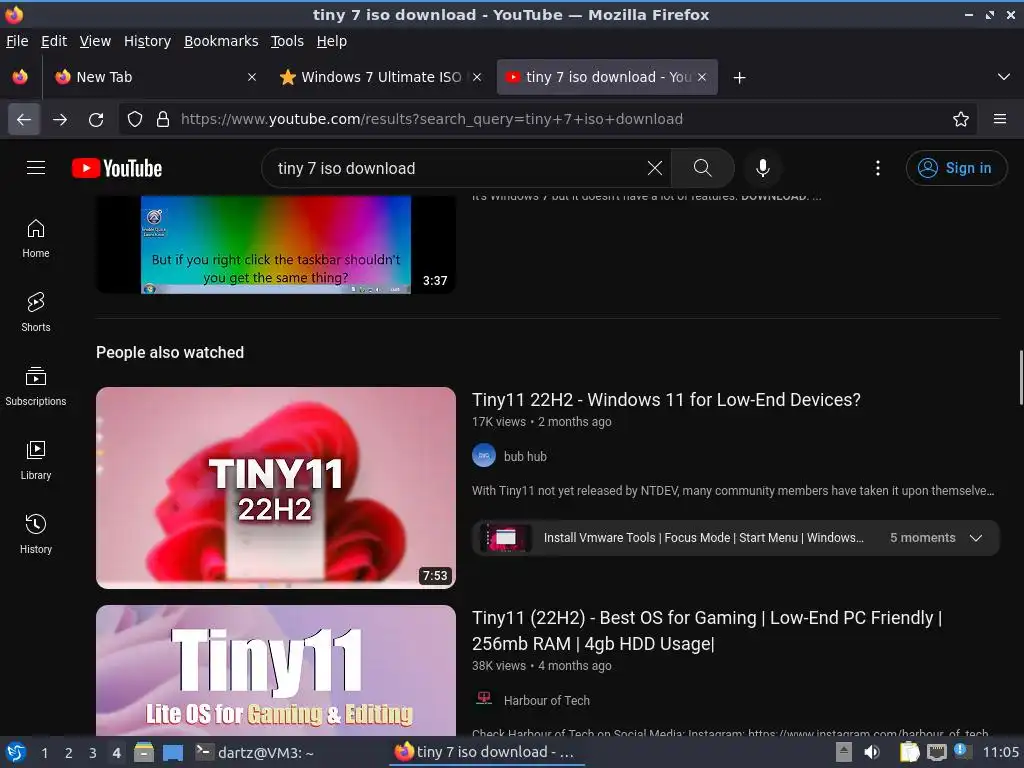Play the rainbow taskbar video thumbnail
Screen dimensions: 1024x768
(276, 244)
